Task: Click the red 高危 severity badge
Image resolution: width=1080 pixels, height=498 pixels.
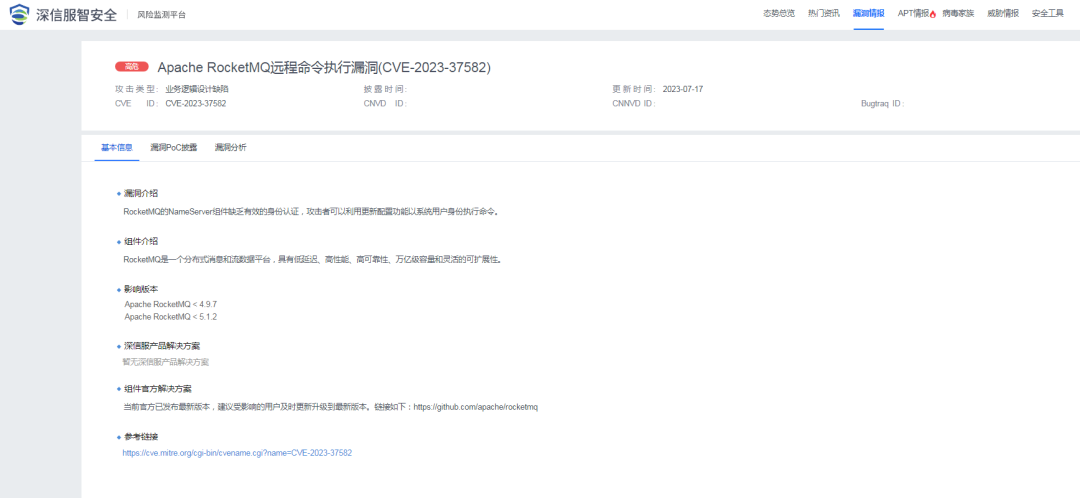Action: [132, 67]
